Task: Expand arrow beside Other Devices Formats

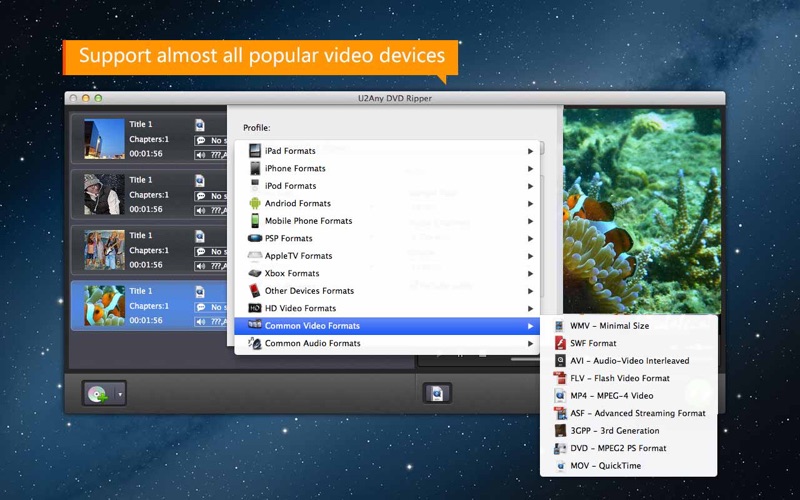Action: click(x=530, y=291)
